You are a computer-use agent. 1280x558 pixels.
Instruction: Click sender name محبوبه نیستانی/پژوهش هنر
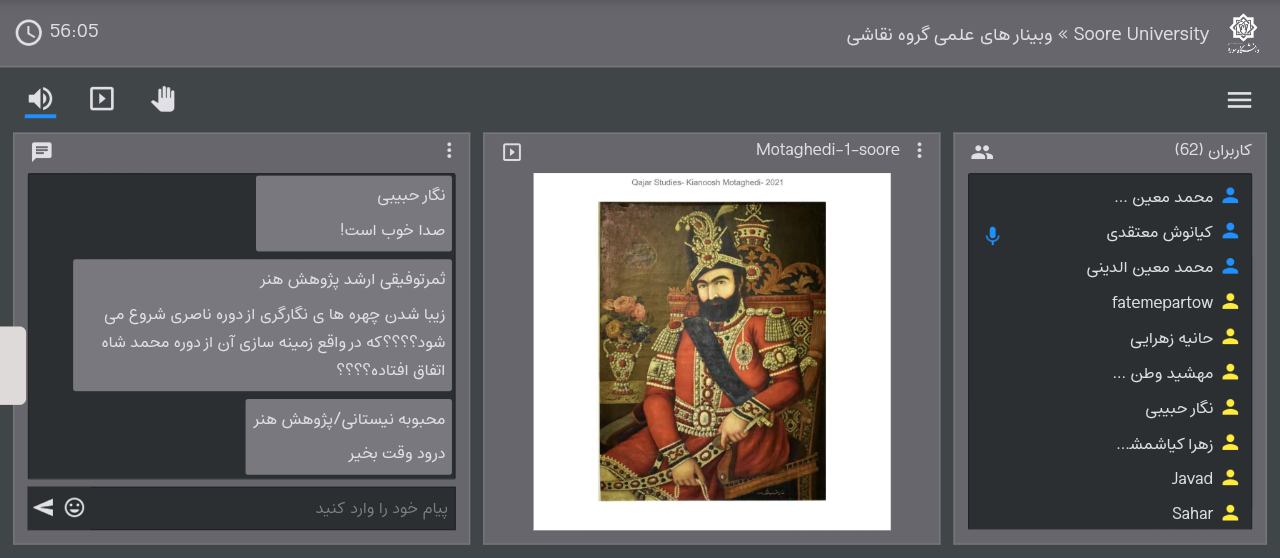click(349, 418)
